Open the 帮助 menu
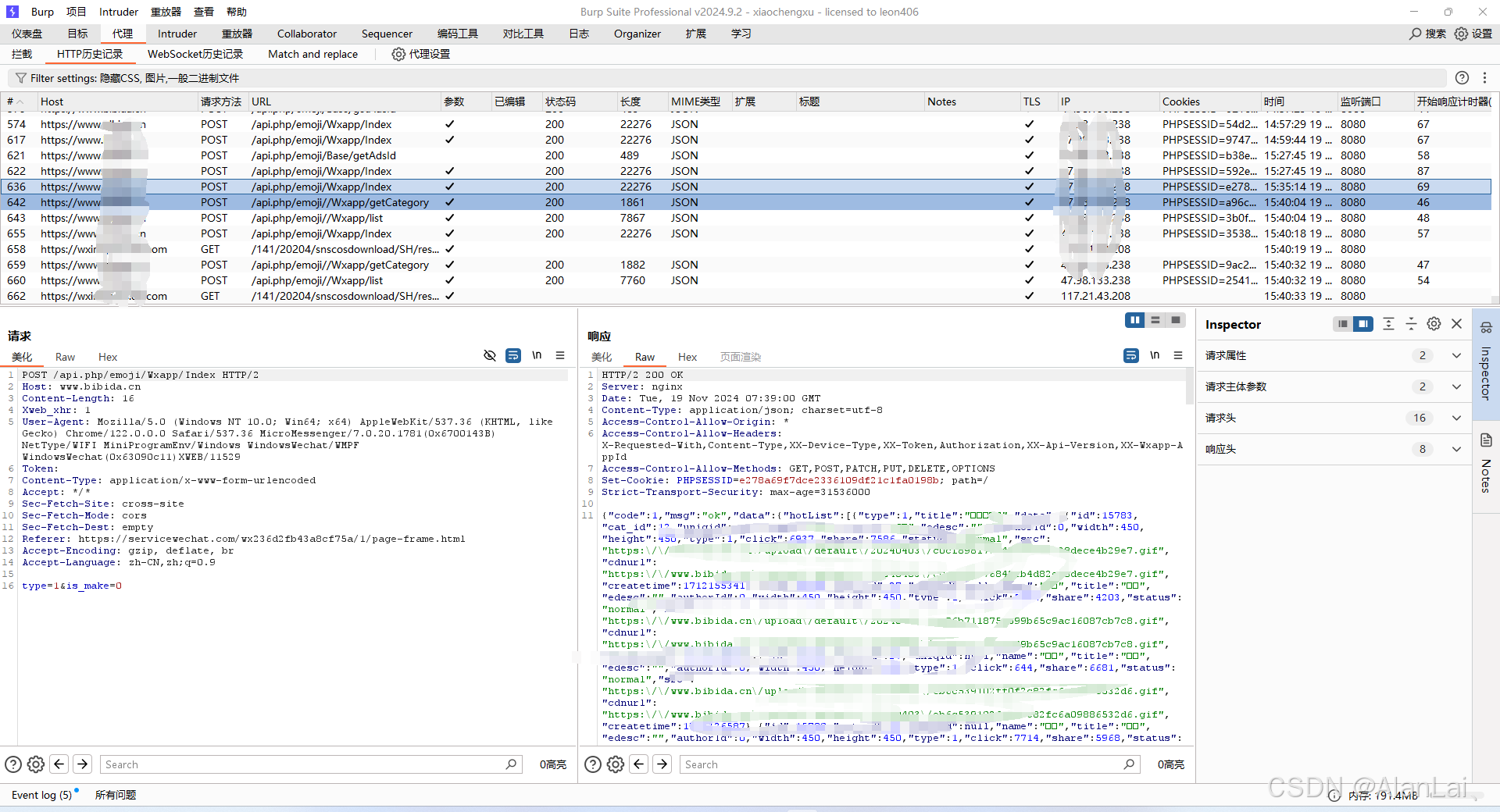Viewport: 1500px width, 812px height. 237,12
